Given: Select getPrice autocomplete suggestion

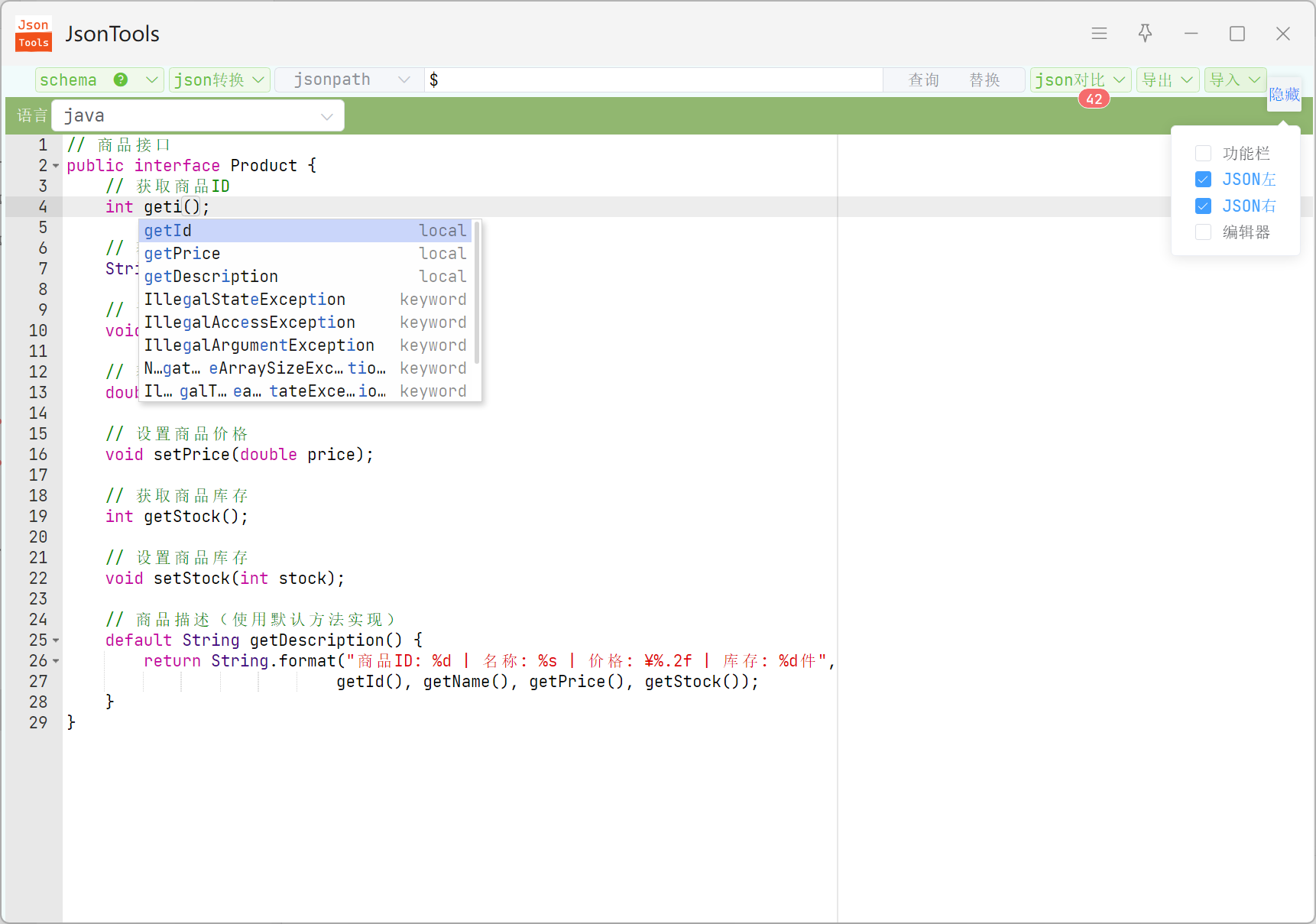Looking at the screenshot, I should [x=306, y=254].
